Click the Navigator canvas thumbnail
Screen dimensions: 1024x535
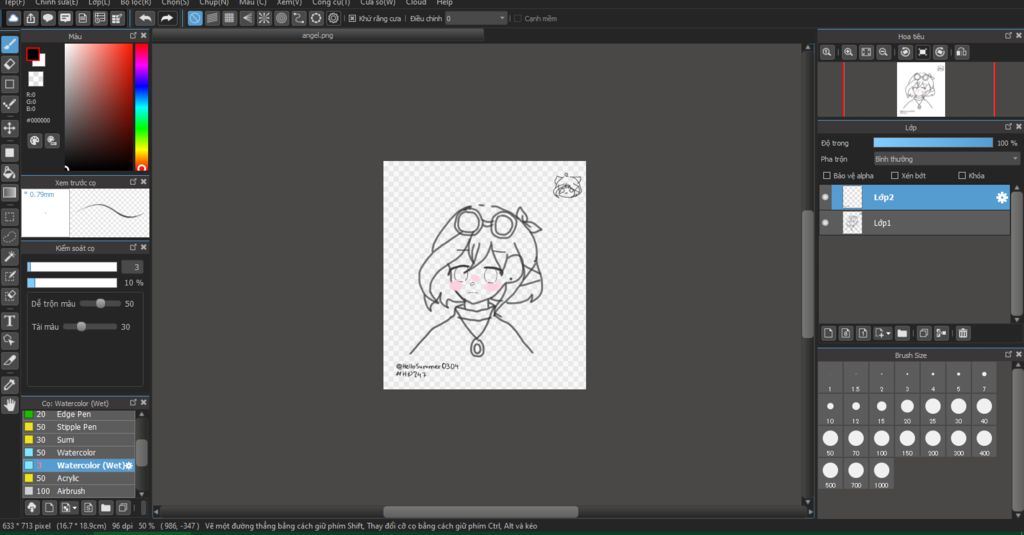pyautogui.click(x=921, y=89)
